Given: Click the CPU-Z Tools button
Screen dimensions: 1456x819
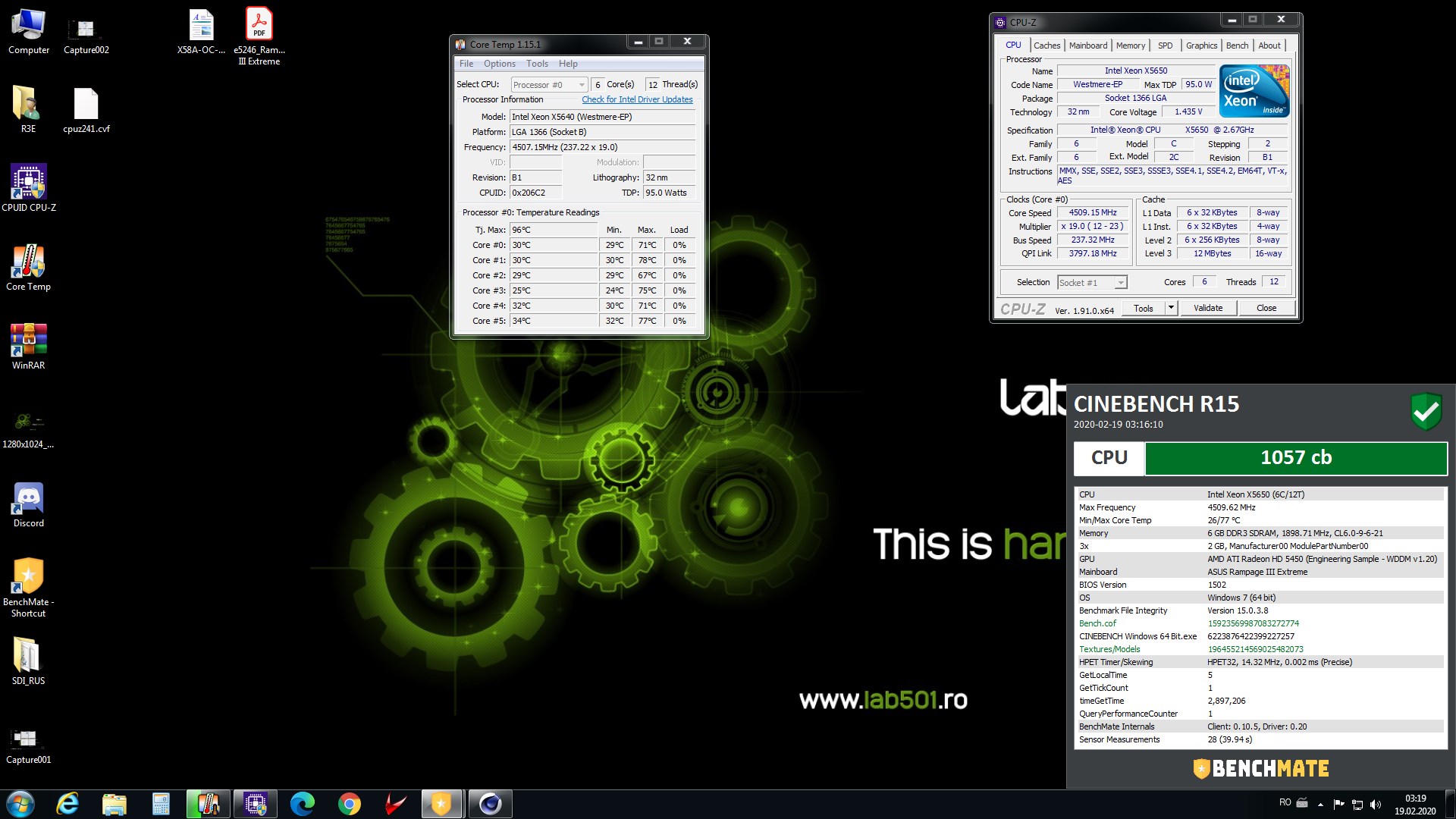Looking at the screenshot, I should [1144, 308].
